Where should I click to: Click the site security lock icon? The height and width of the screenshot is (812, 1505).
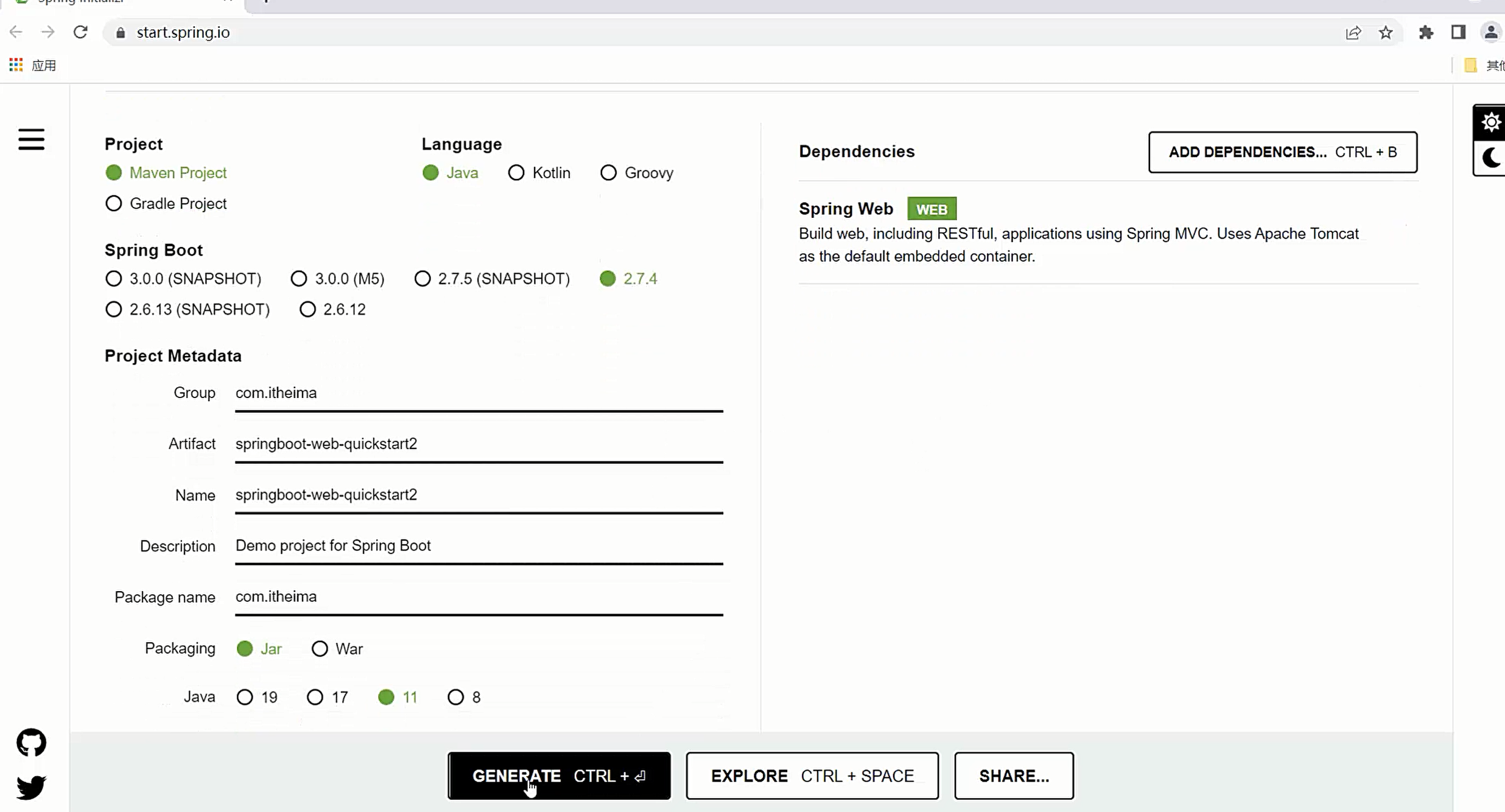click(121, 33)
